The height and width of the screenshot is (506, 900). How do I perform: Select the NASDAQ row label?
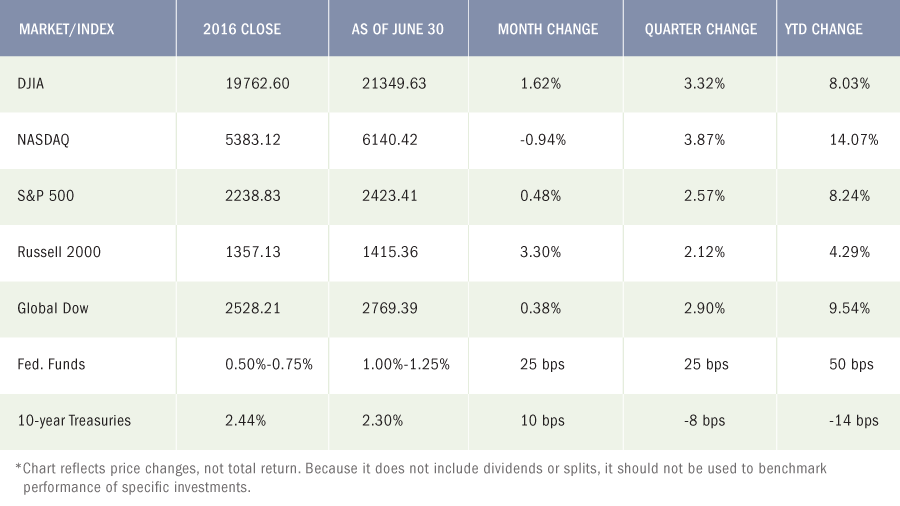click(x=43, y=140)
